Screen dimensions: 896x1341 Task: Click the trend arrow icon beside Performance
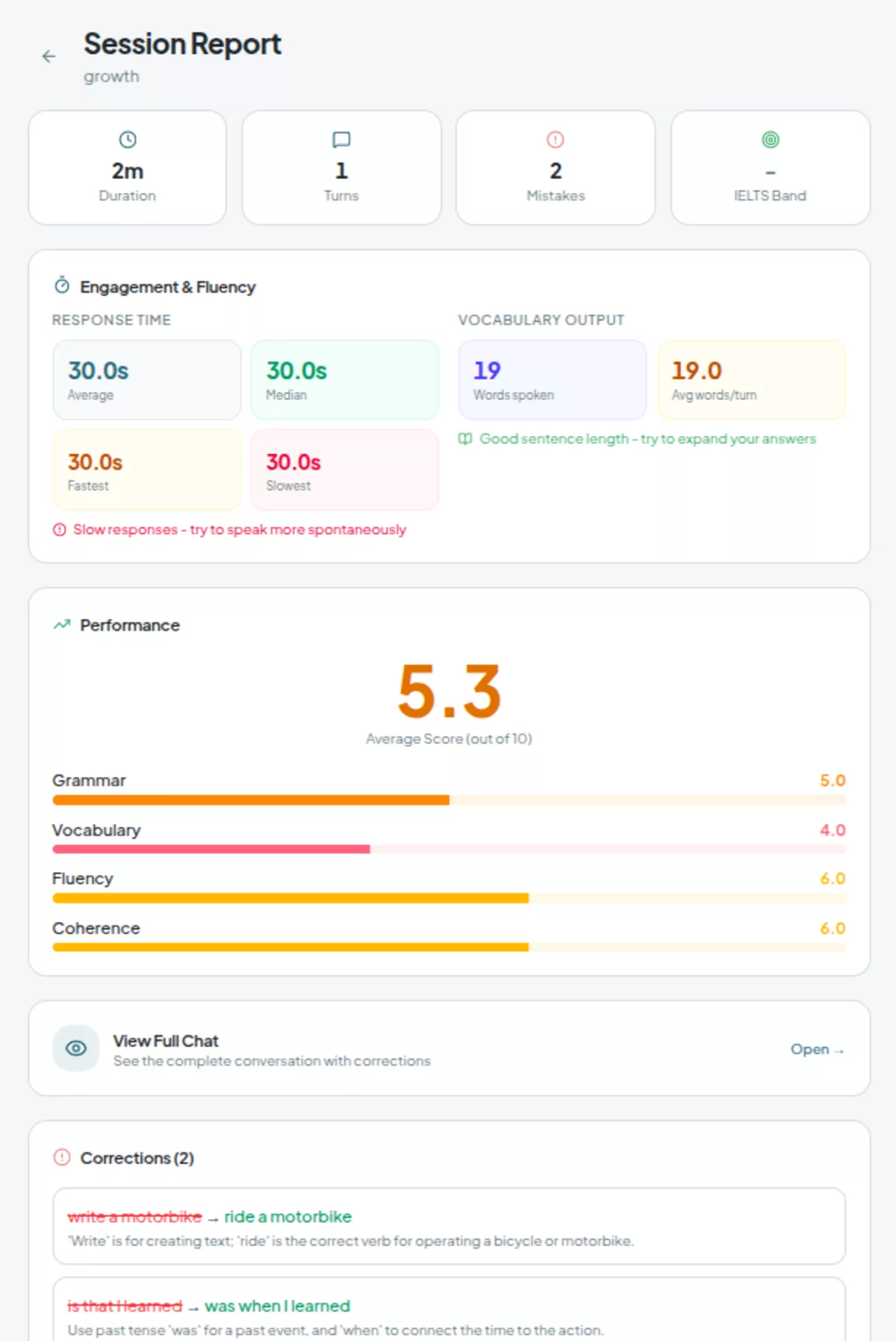pos(62,624)
